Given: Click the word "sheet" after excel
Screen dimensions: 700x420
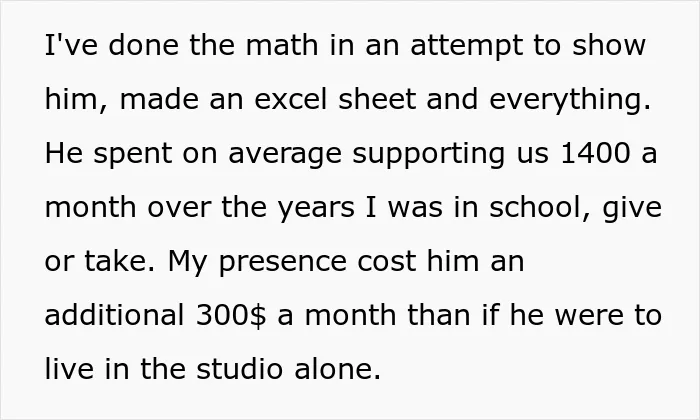Looking at the screenshot, I should coord(377,99).
